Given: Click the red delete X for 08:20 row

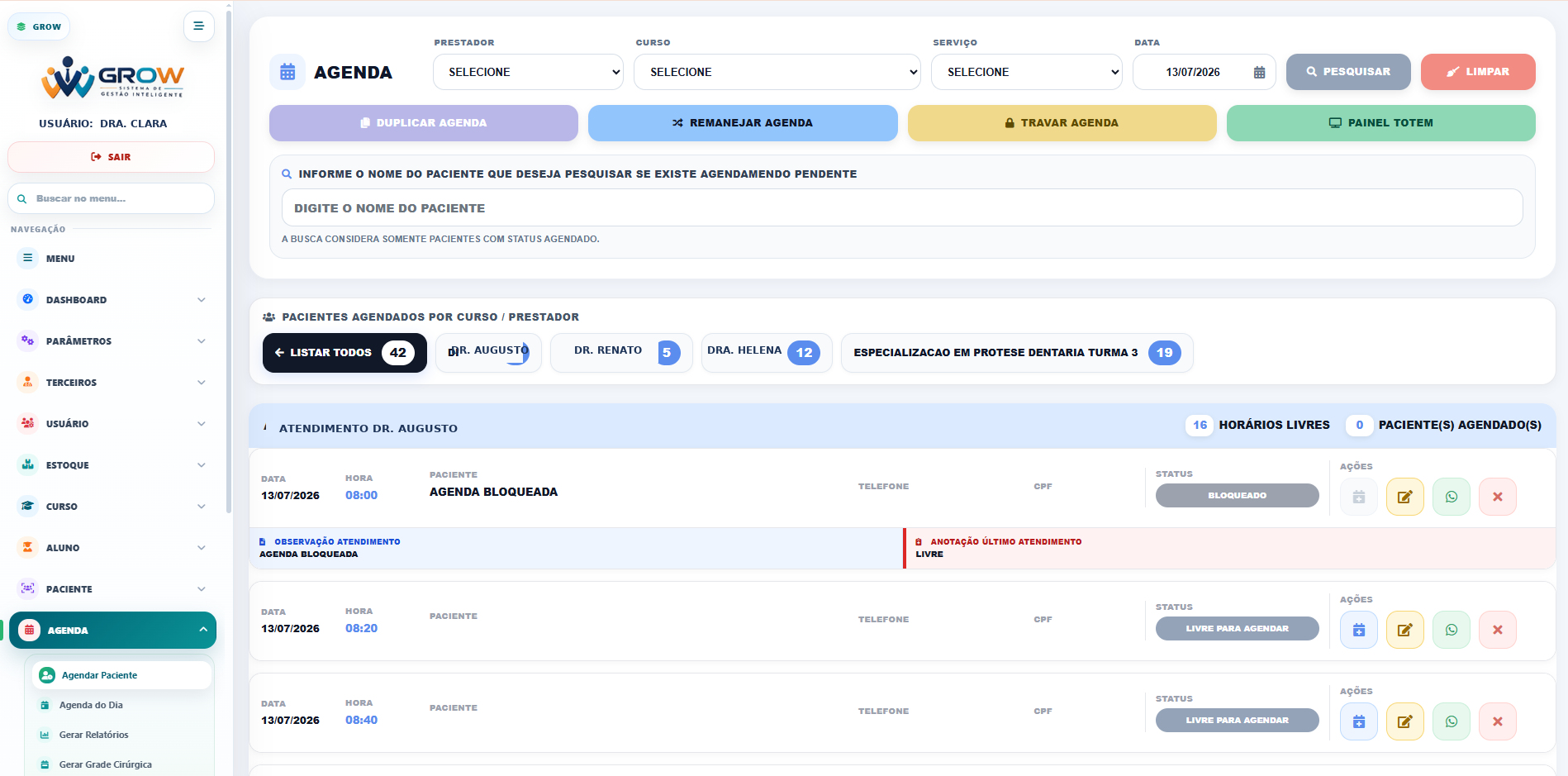Looking at the screenshot, I should [x=1497, y=630].
